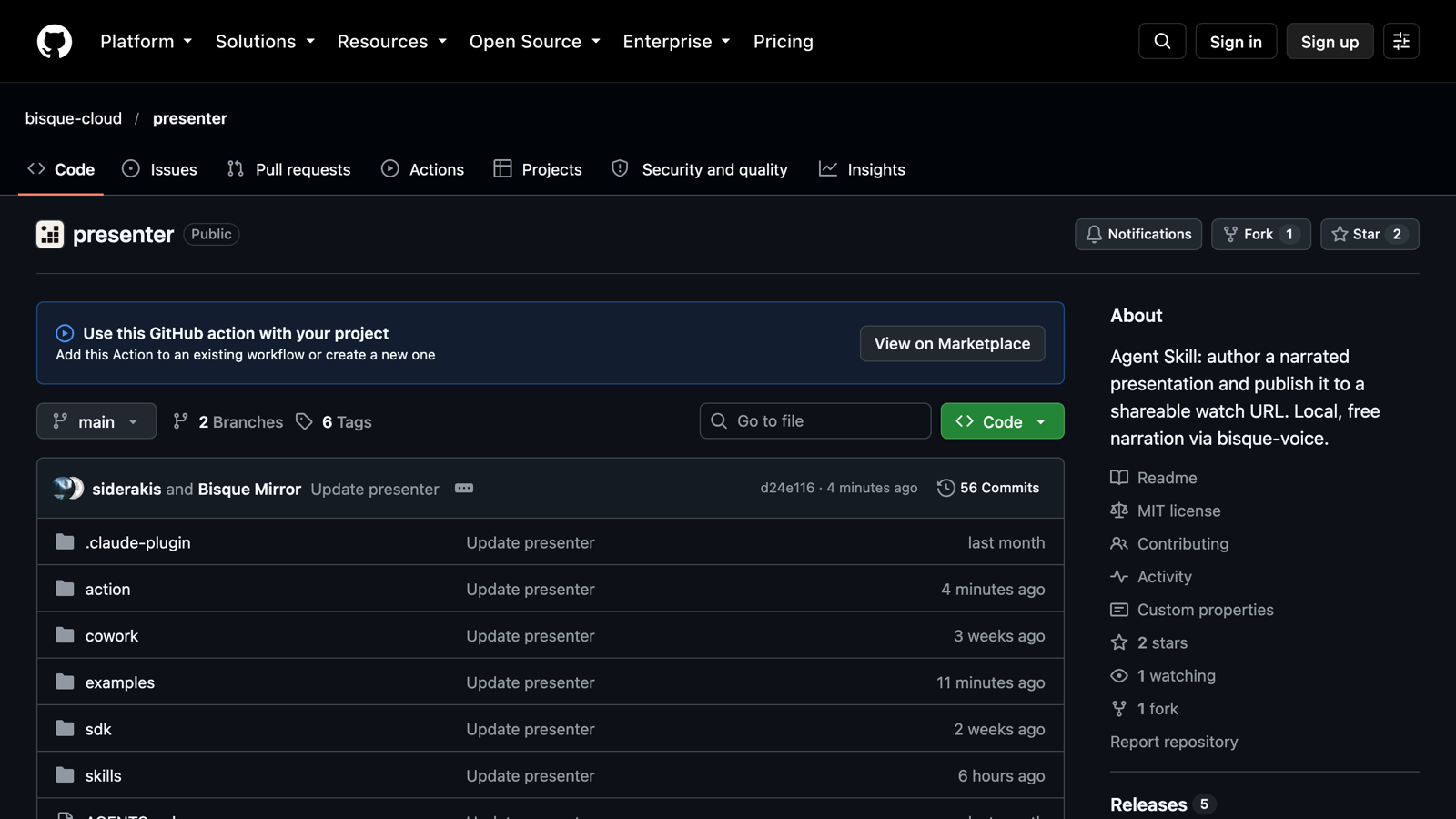Fork the repository with Fork button
This screenshot has height=819, width=1456.
(x=1261, y=234)
